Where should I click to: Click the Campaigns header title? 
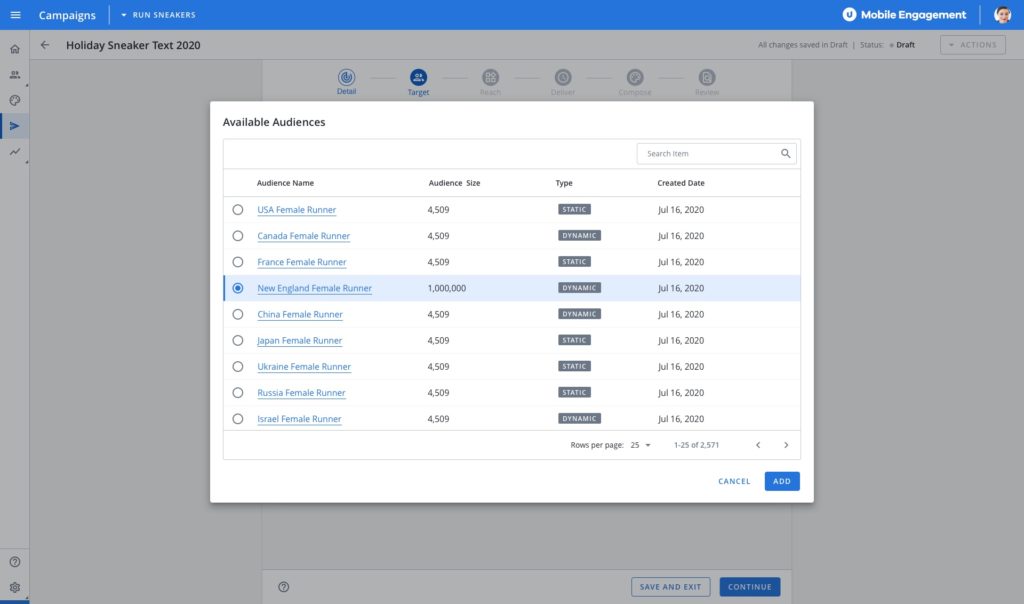[x=67, y=15]
